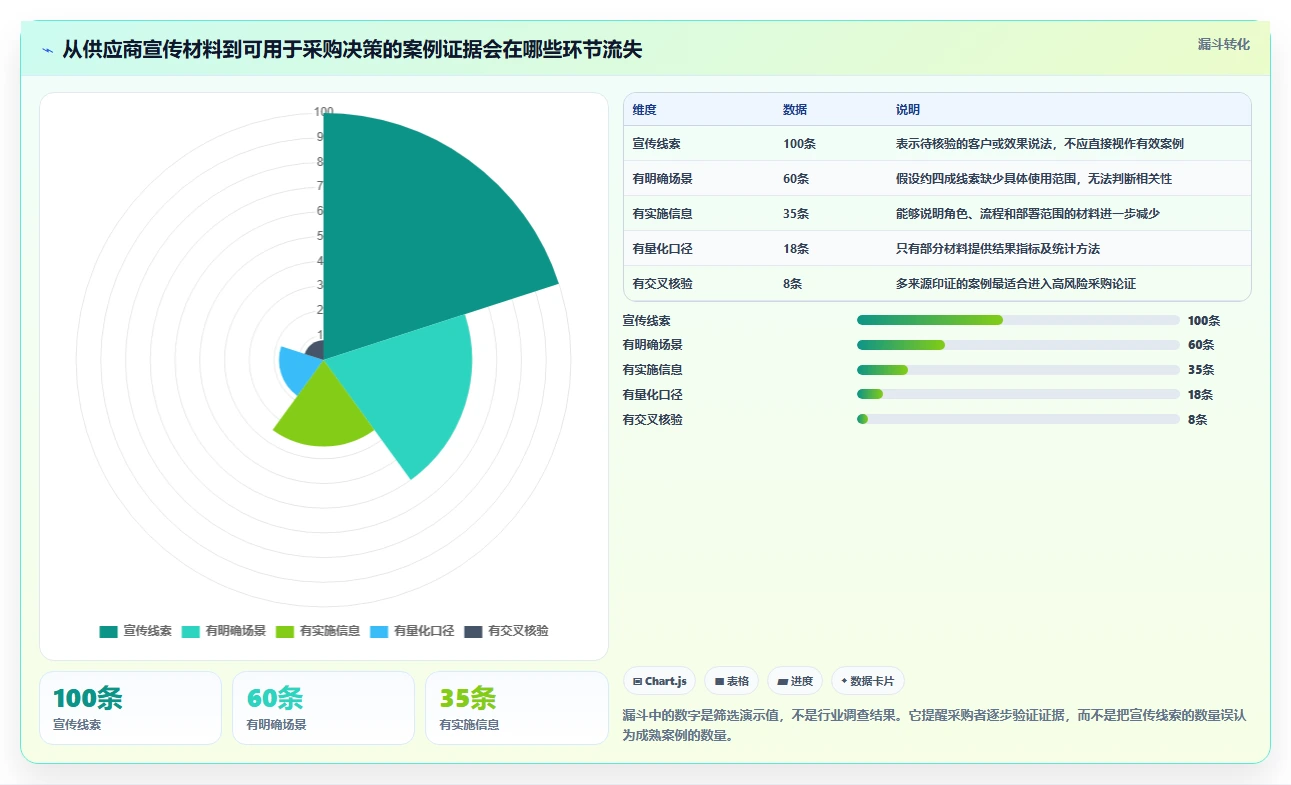This screenshot has height=785, width=1291.
Task: Click the 100条 value beside the top progress bar
Action: click(x=1204, y=321)
